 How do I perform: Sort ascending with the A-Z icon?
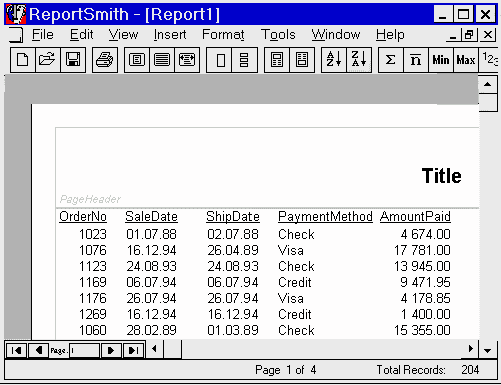click(x=334, y=60)
